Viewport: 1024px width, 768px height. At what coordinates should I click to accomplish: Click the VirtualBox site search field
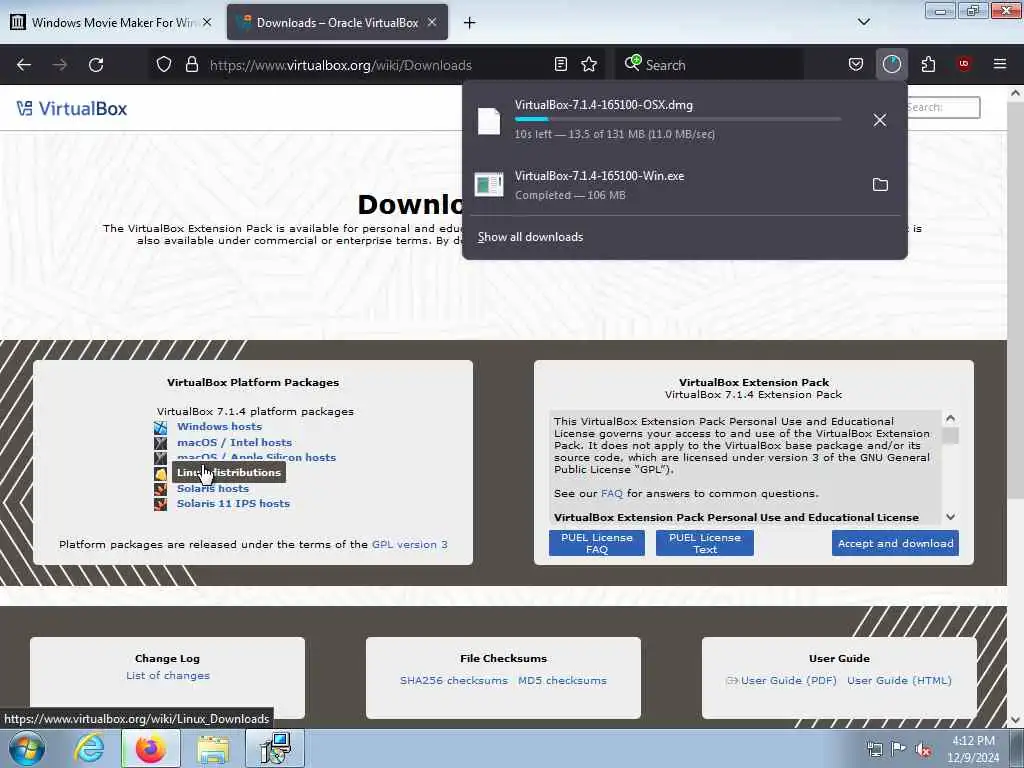pyautogui.click(x=942, y=107)
